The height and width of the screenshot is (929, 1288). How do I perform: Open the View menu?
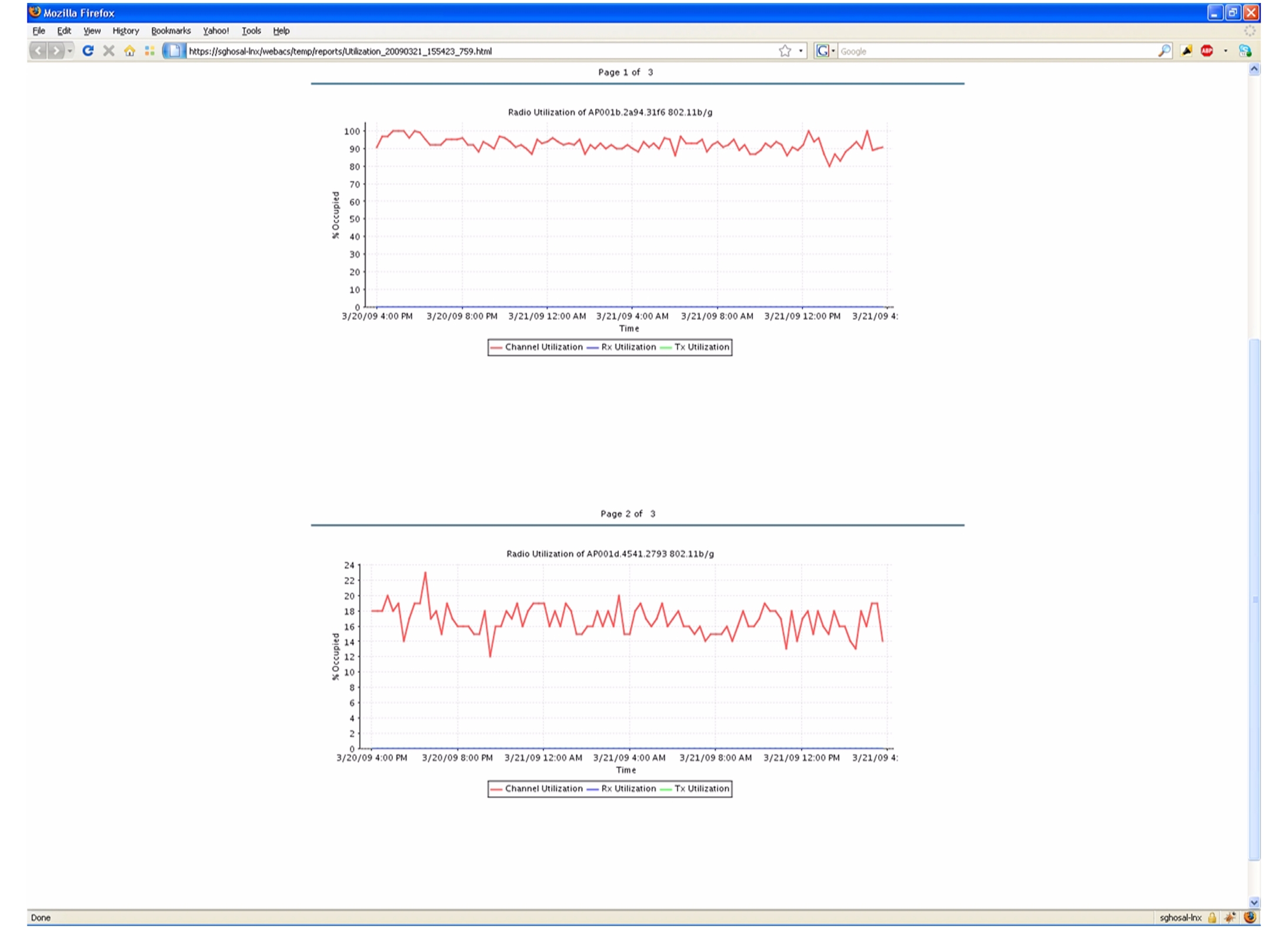click(x=92, y=31)
